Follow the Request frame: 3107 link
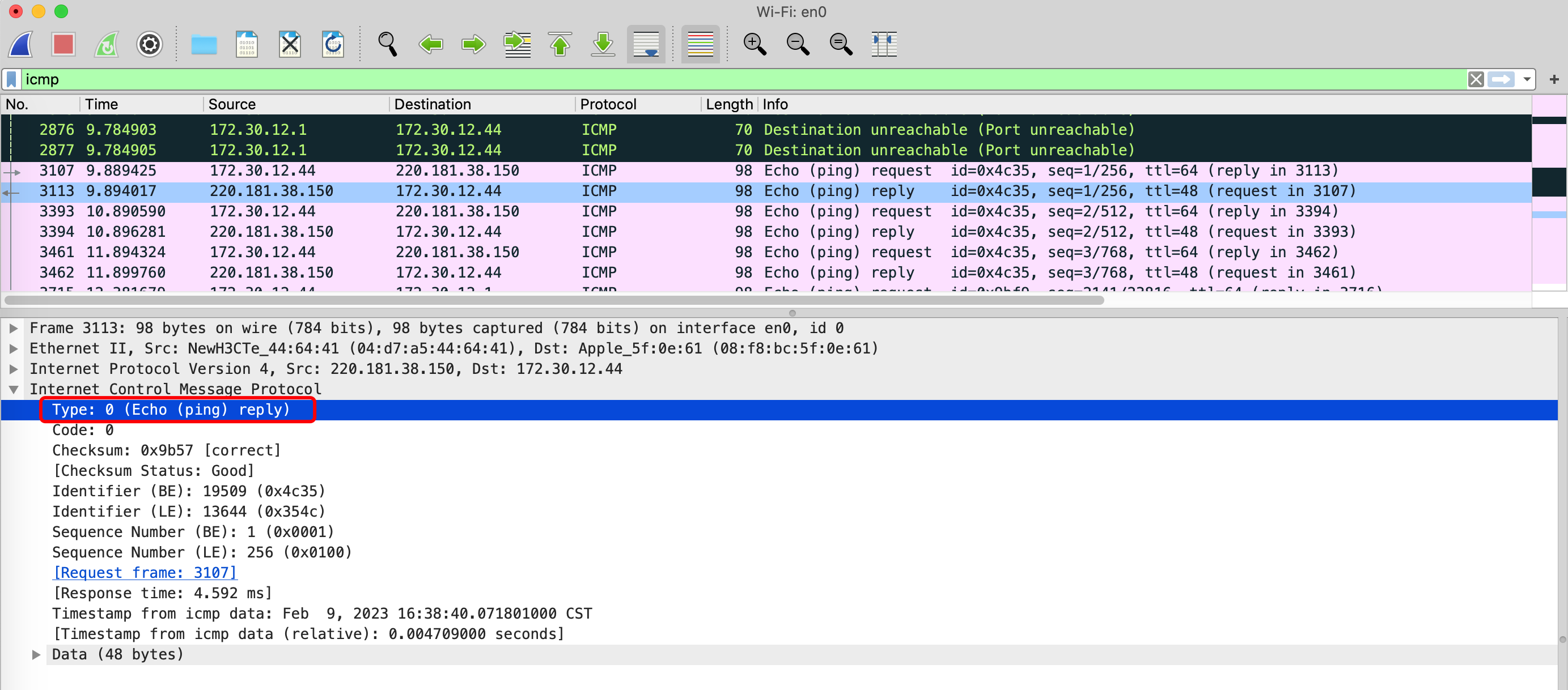1568x690 pixels. point(145,573)
